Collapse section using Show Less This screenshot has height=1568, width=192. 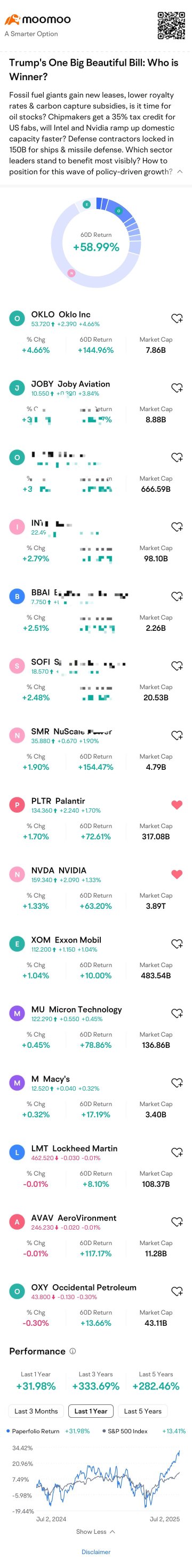pyautogui.click(x=96, y=1532)
